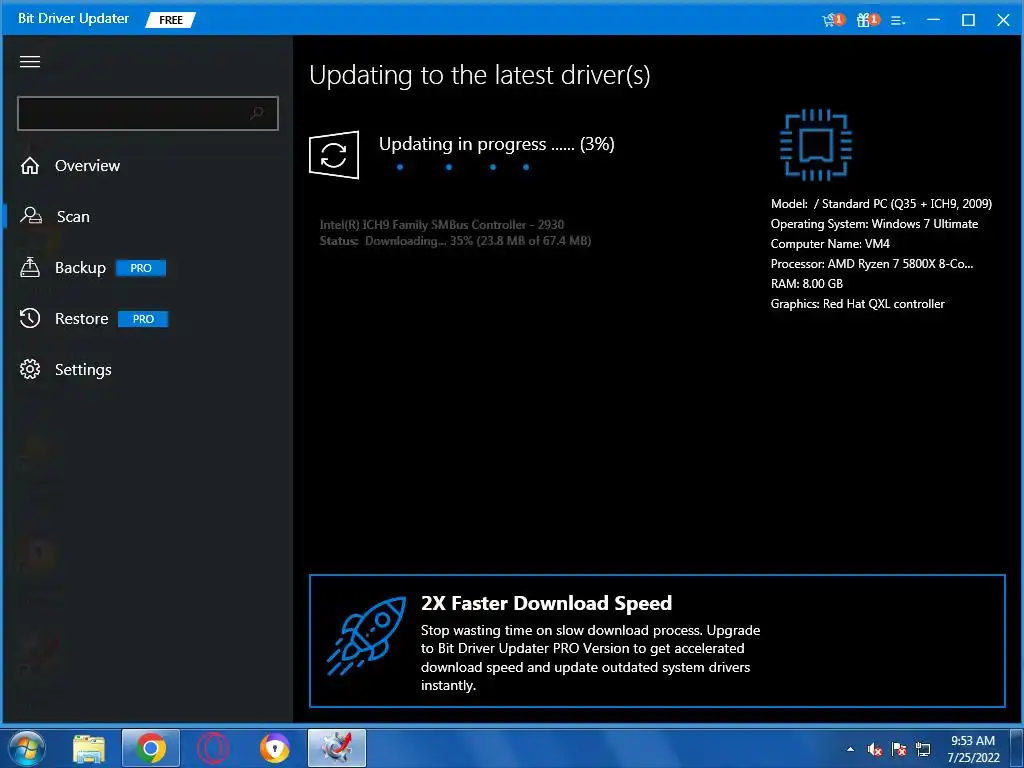Click the PRO badge next to Restore
The width and height of the screenshot is (1024, 768).
click(143, 319)
